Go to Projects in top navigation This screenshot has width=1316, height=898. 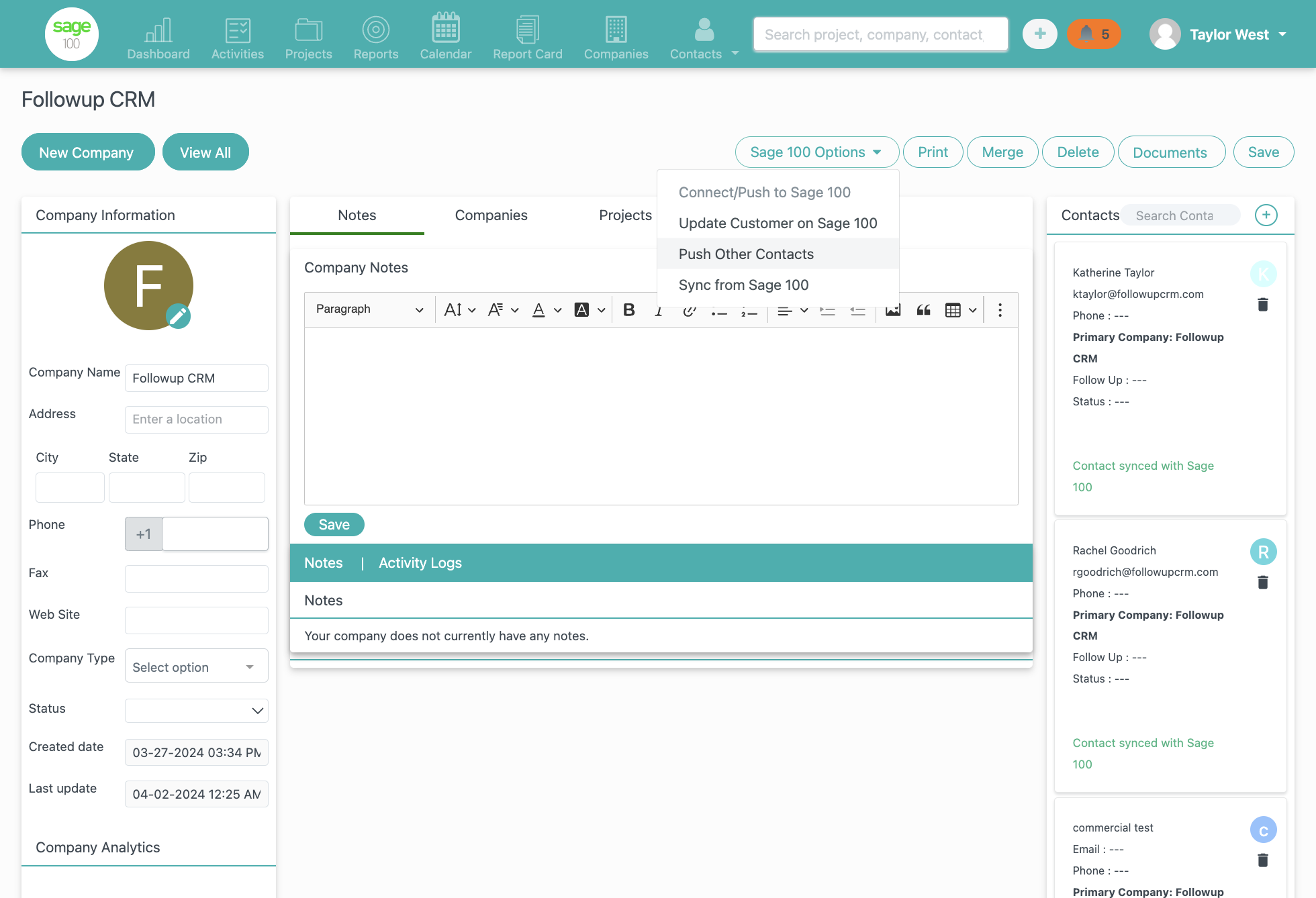(309, 38)
